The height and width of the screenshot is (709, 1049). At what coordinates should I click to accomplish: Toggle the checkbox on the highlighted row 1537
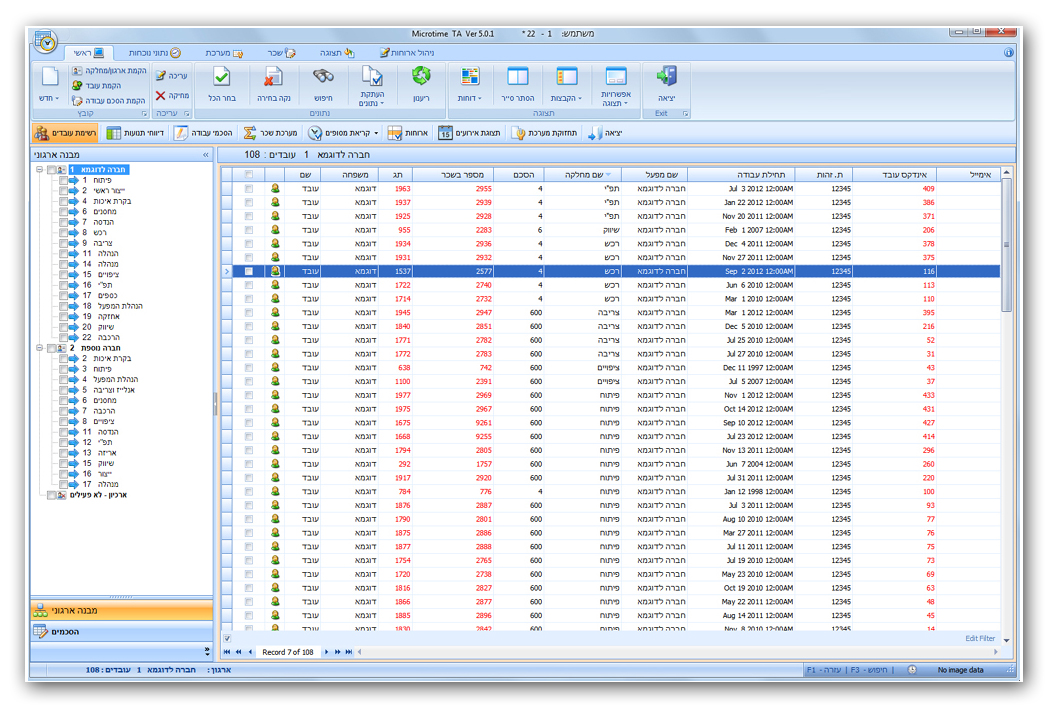pyautogui.click(x=249, y=271)
